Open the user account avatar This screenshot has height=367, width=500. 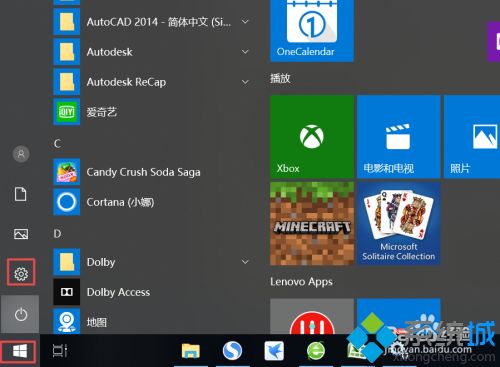[x=21, y=154]
